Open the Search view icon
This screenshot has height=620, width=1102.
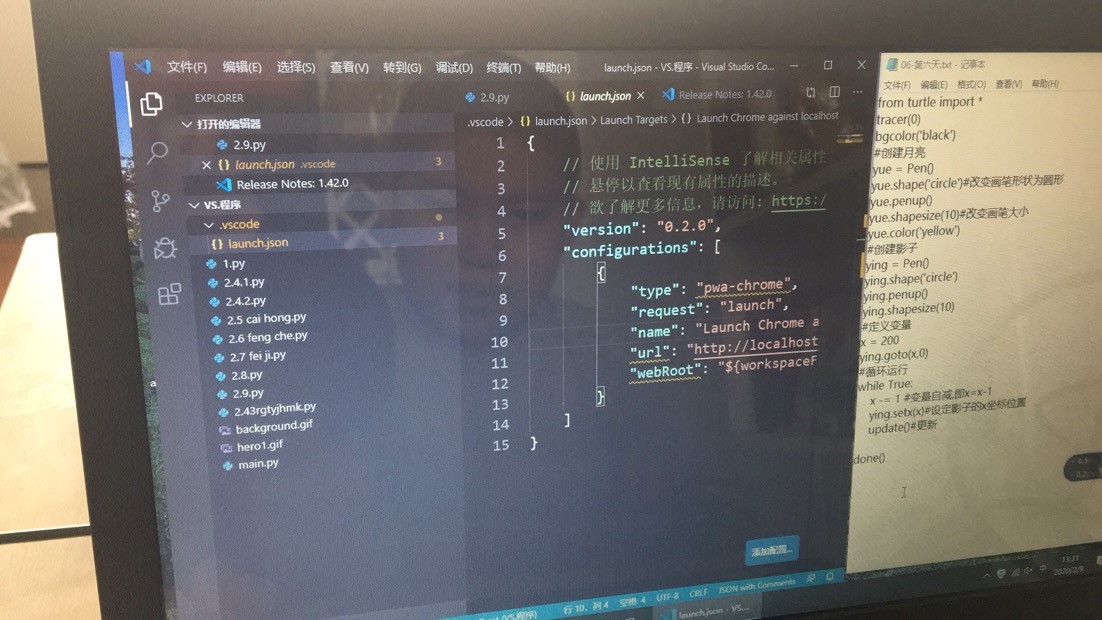coord(157,152)
